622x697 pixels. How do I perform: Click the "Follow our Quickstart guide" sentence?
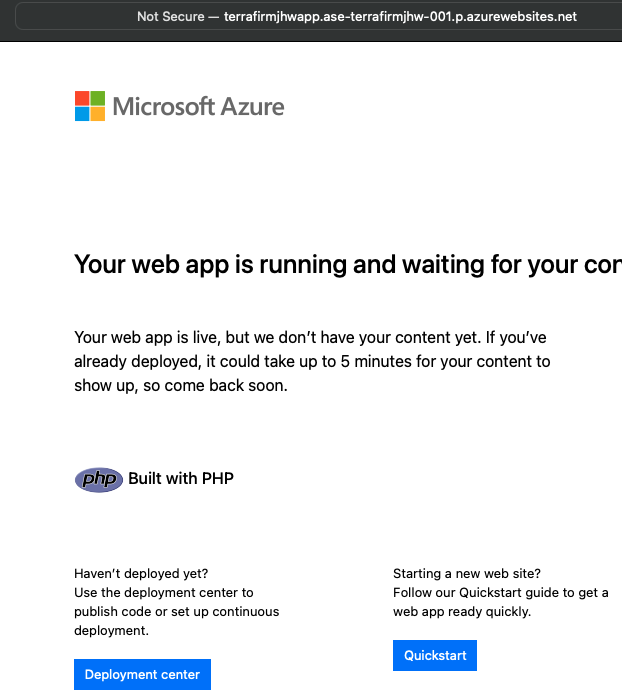tap(500, 593)
